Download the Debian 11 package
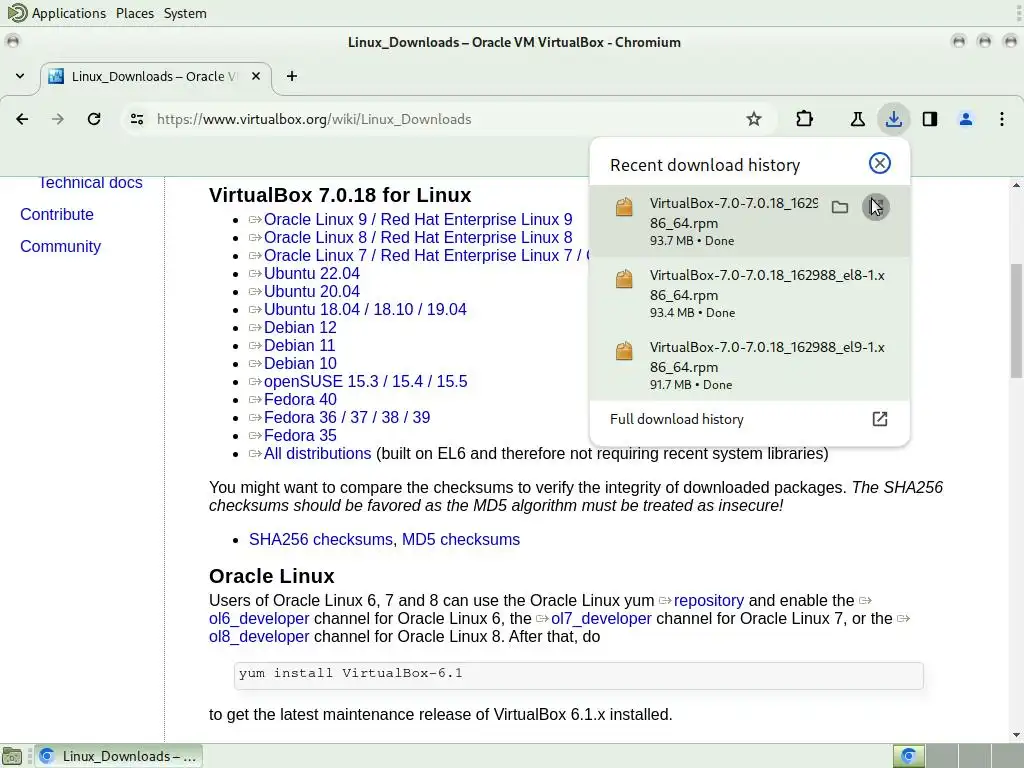The width and height of the screenshot is (1024, 768). (x=299, y=345)
